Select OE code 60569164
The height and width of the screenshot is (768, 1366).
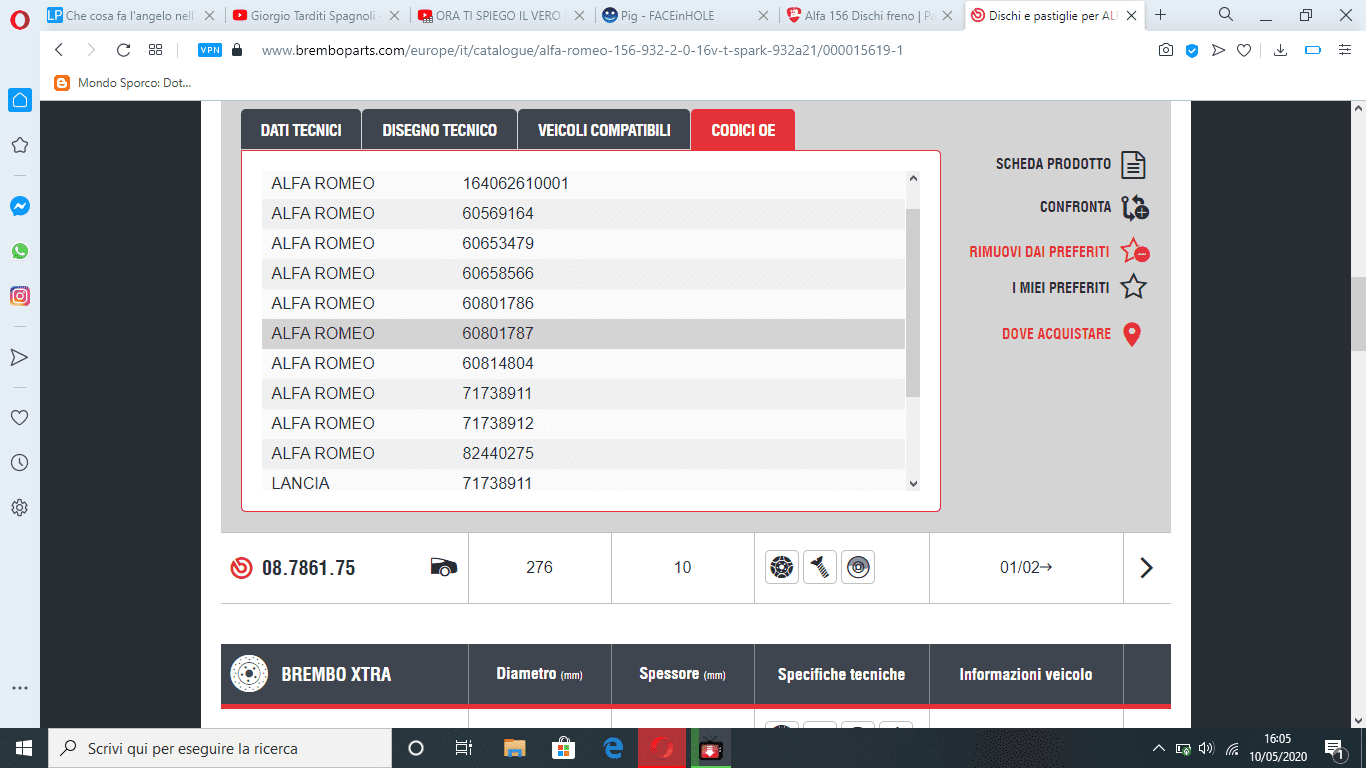point(583,214)
